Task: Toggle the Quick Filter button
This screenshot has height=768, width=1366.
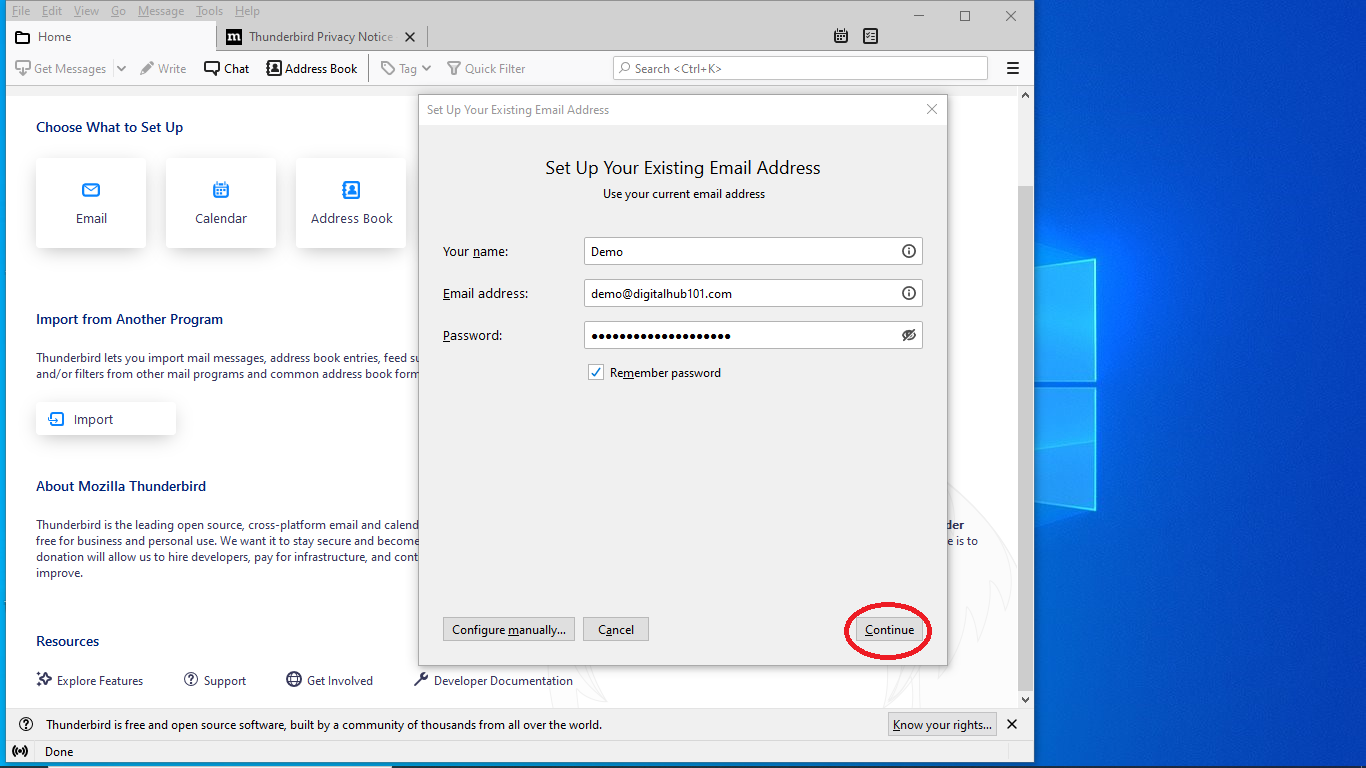Action: pyautogui.click(x=486, y=69)
